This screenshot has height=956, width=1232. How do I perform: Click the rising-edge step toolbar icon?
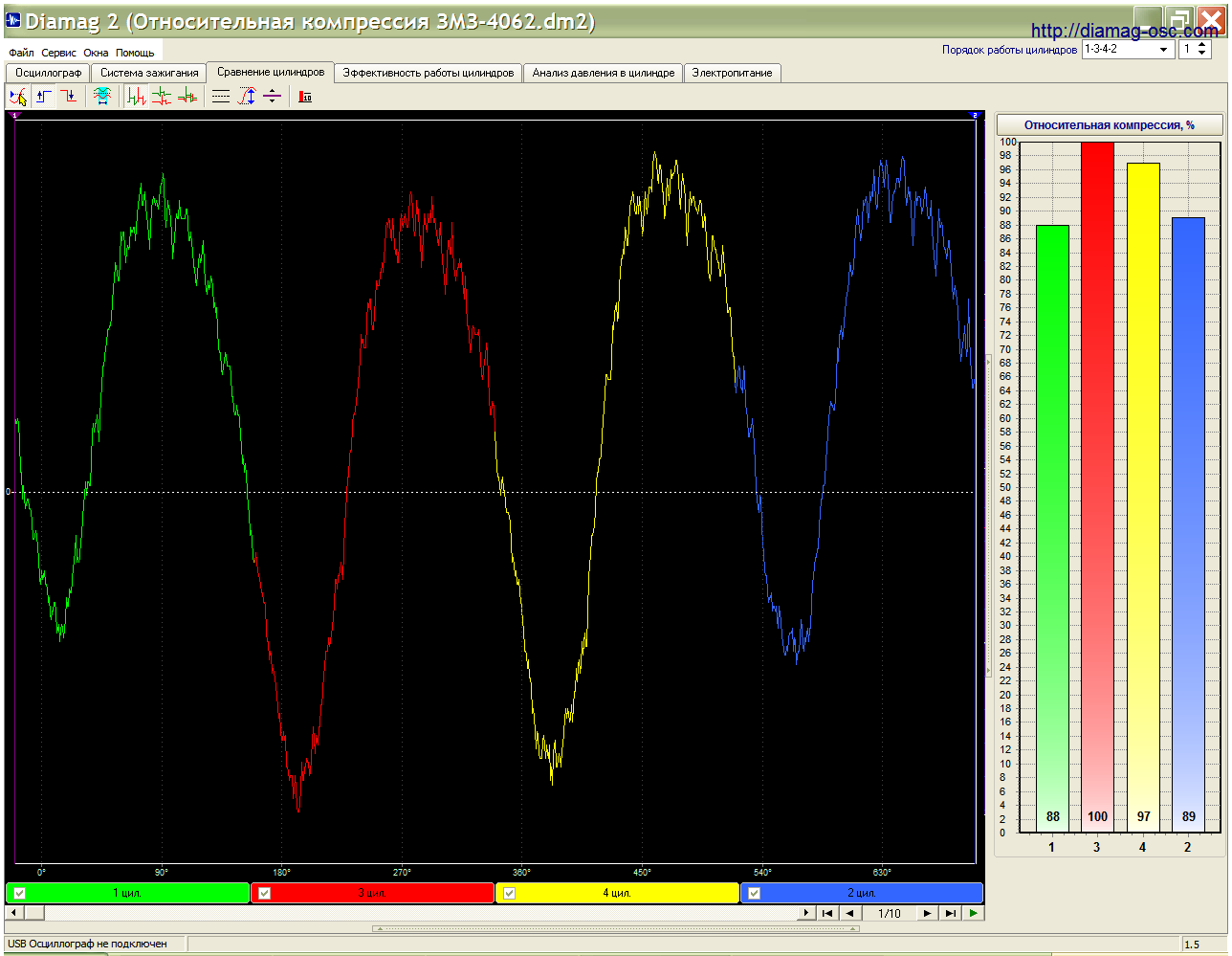coord(43,97)
